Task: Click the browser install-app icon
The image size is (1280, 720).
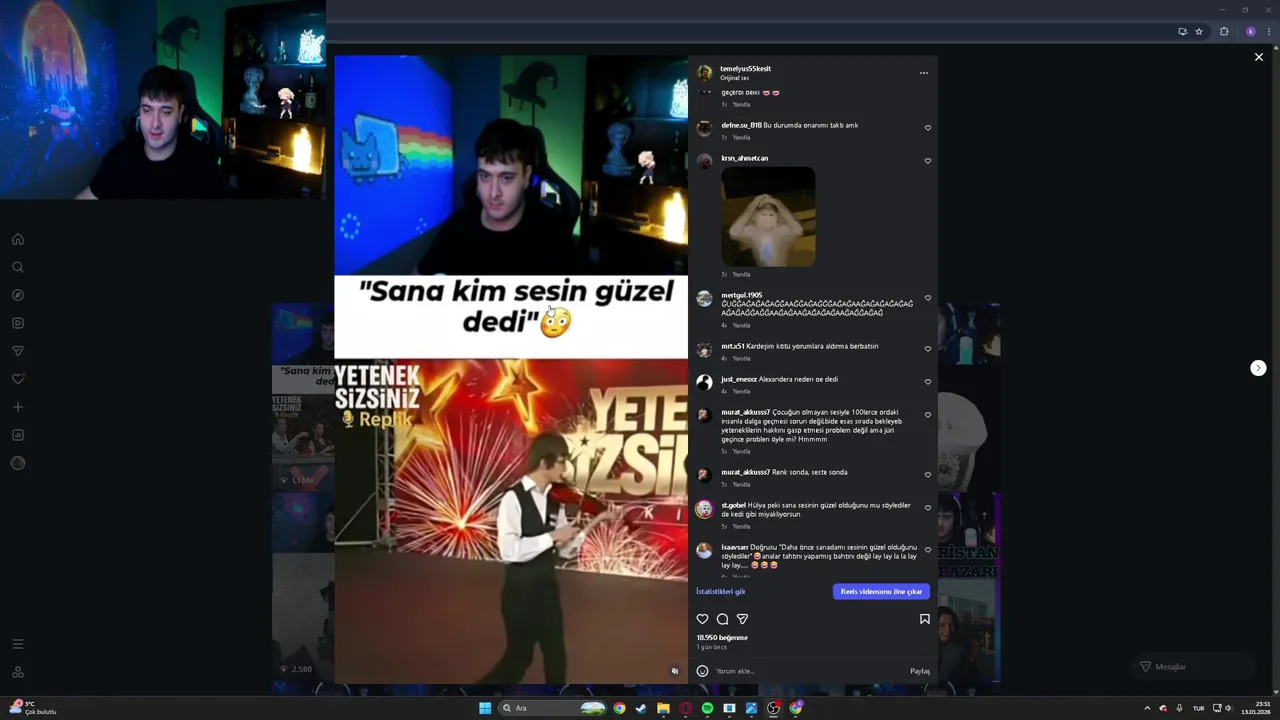Action: (1182, 31)
